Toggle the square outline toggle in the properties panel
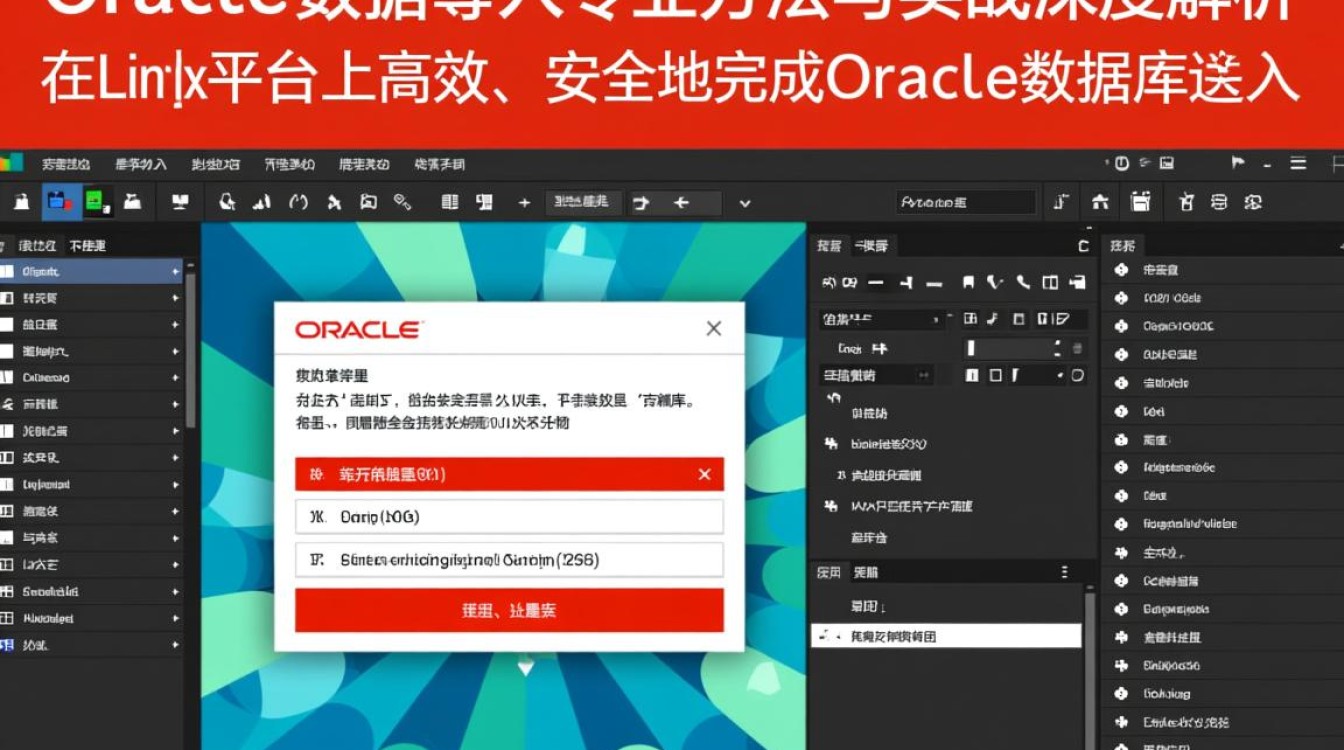 tap(995, 375)
